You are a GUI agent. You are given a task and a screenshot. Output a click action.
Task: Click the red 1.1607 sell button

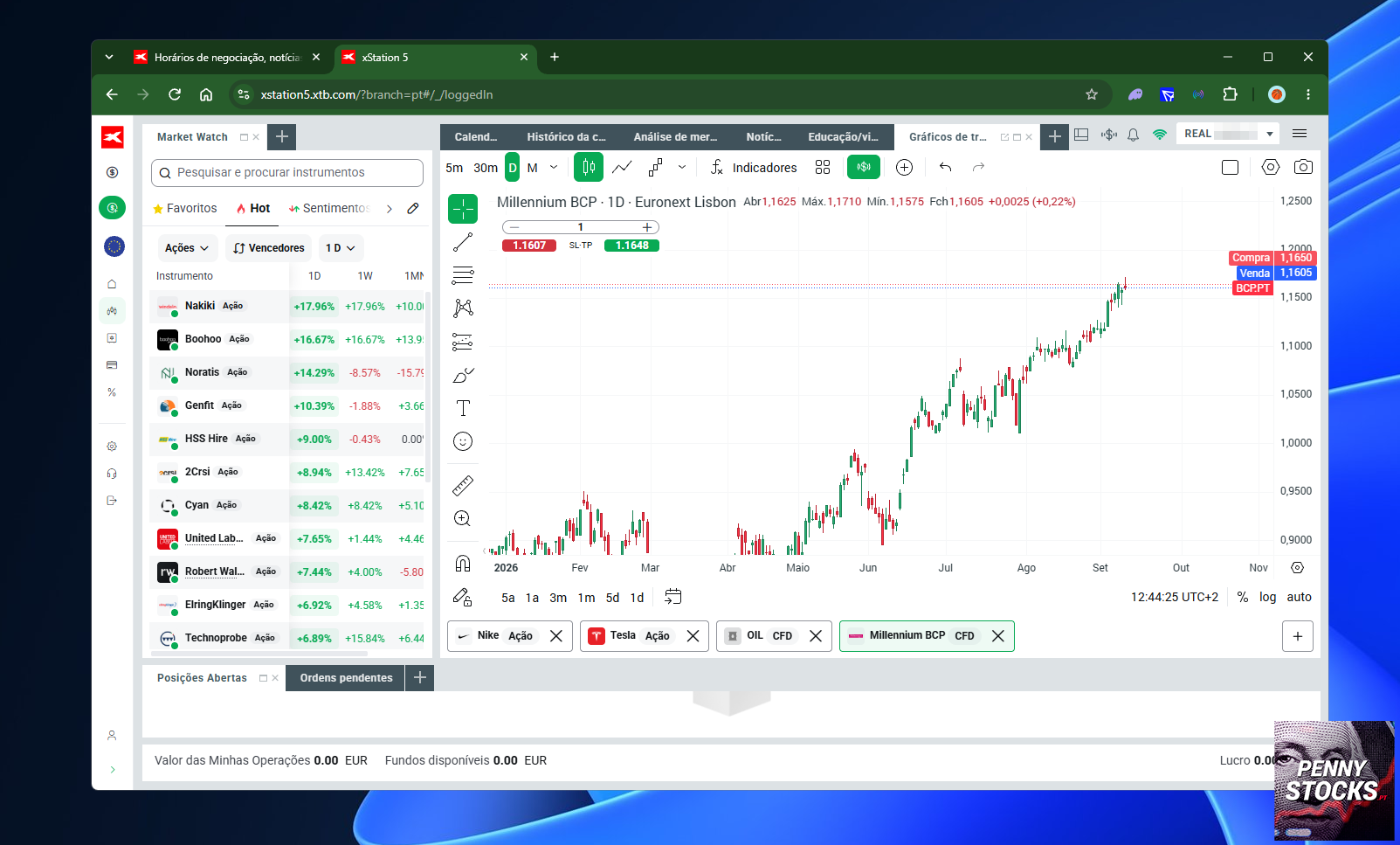tap(529, 246)
